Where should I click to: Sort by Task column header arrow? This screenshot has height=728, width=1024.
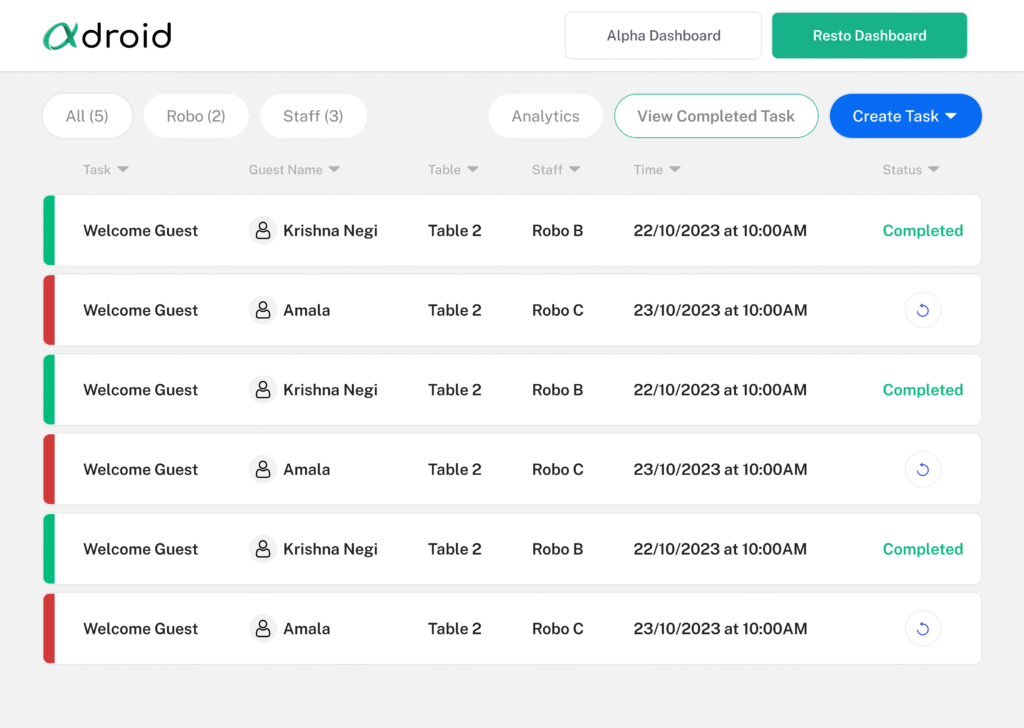tap(123, 170)
